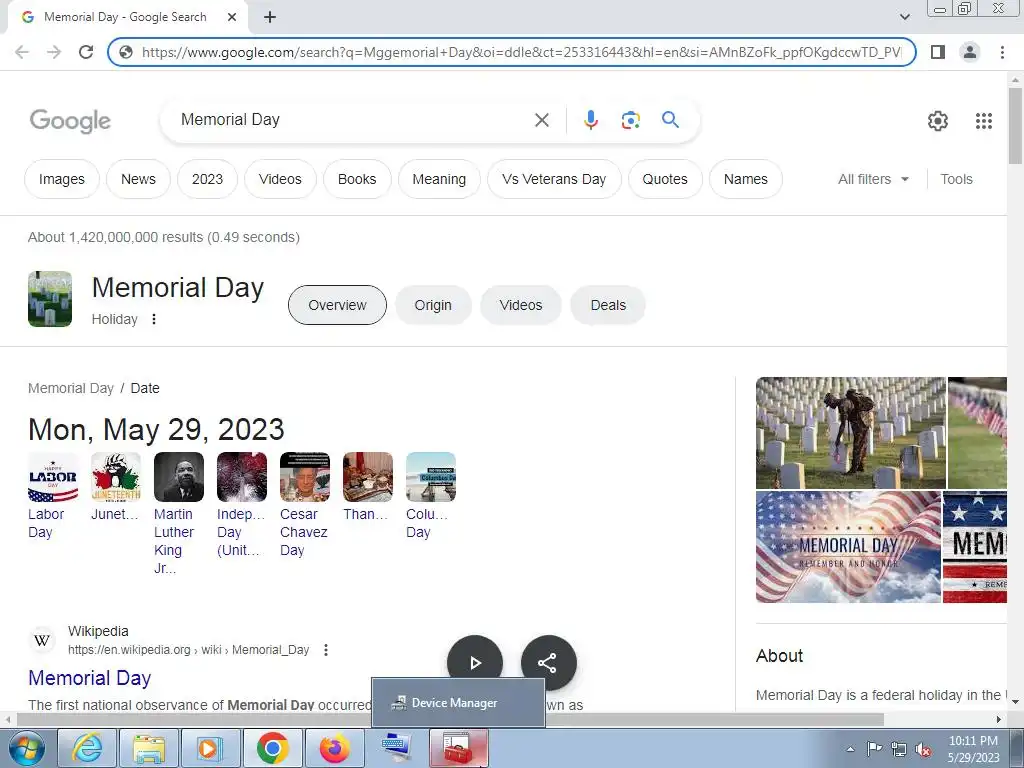The height and width of the screenshot is (768, 1024).
Task: Select the Origin knowledge panel tab
Action: point(433,305)
